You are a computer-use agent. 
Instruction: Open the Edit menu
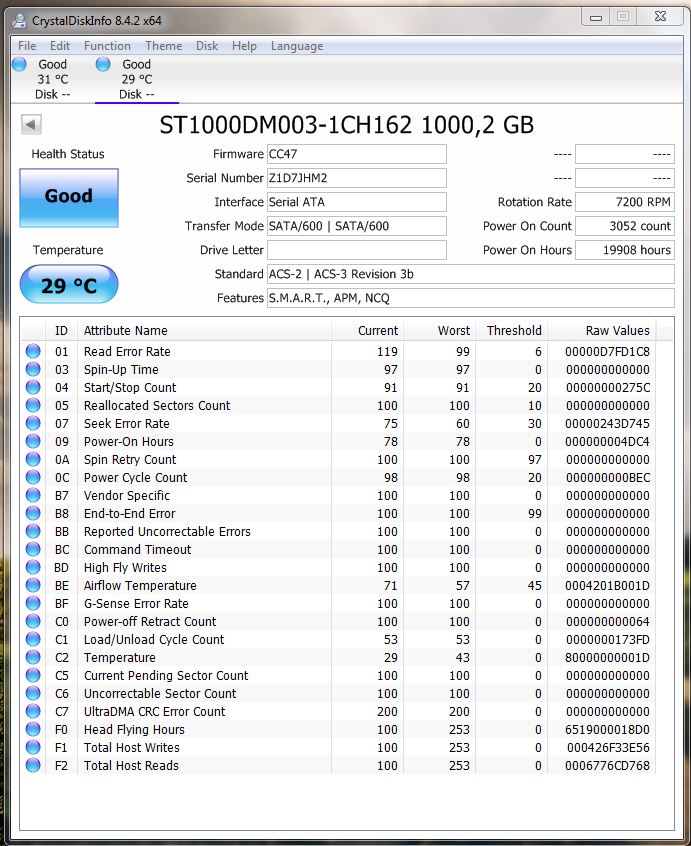coord(60,46)
